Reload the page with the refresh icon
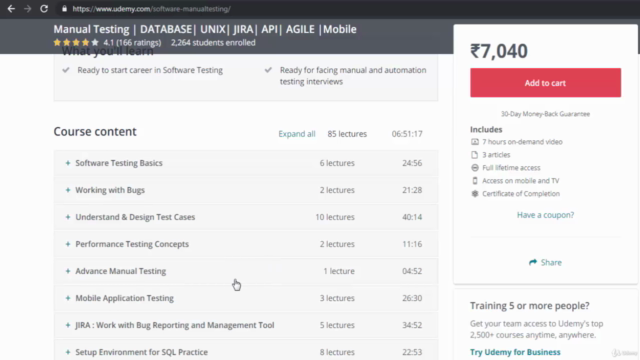 coord(44,9)
